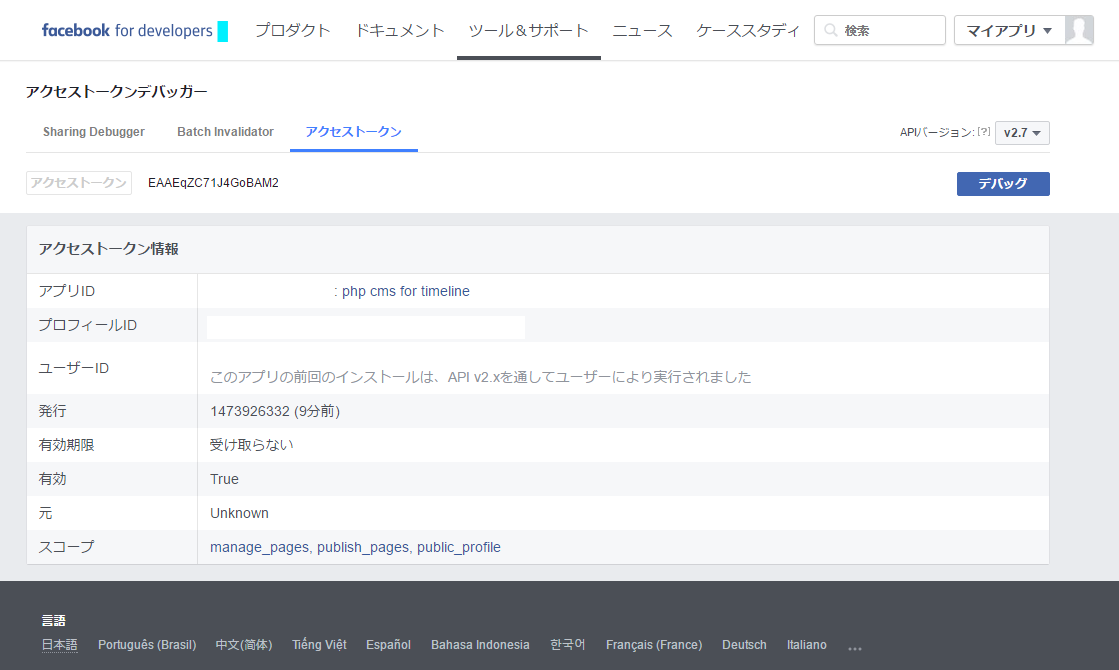This screenshot has height=670, width=1119.
Task: Select 中文(简体) language
Action: point(244,645)
